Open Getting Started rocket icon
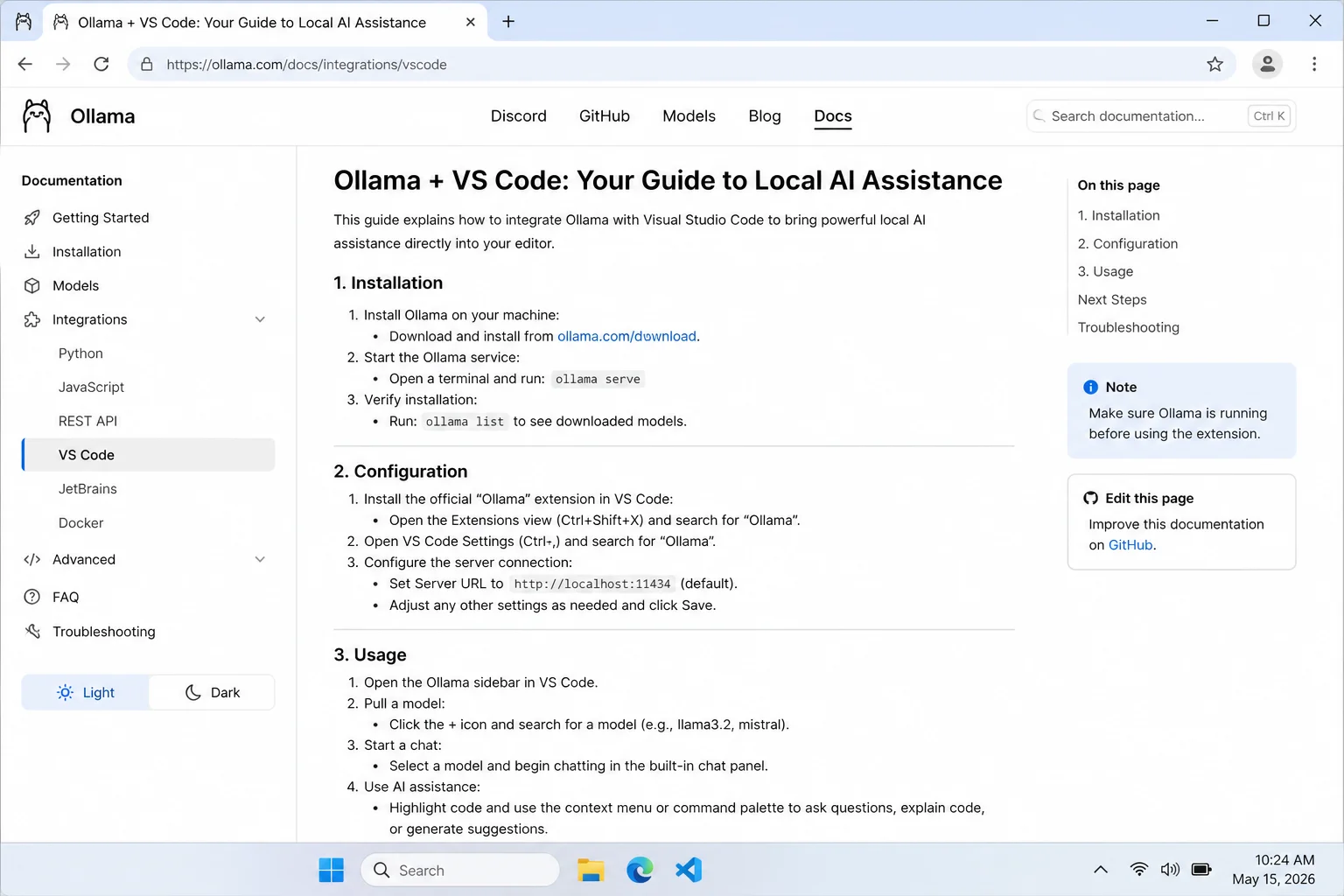Viewport: 1344px width, 896px height. [x=32, y=218]
